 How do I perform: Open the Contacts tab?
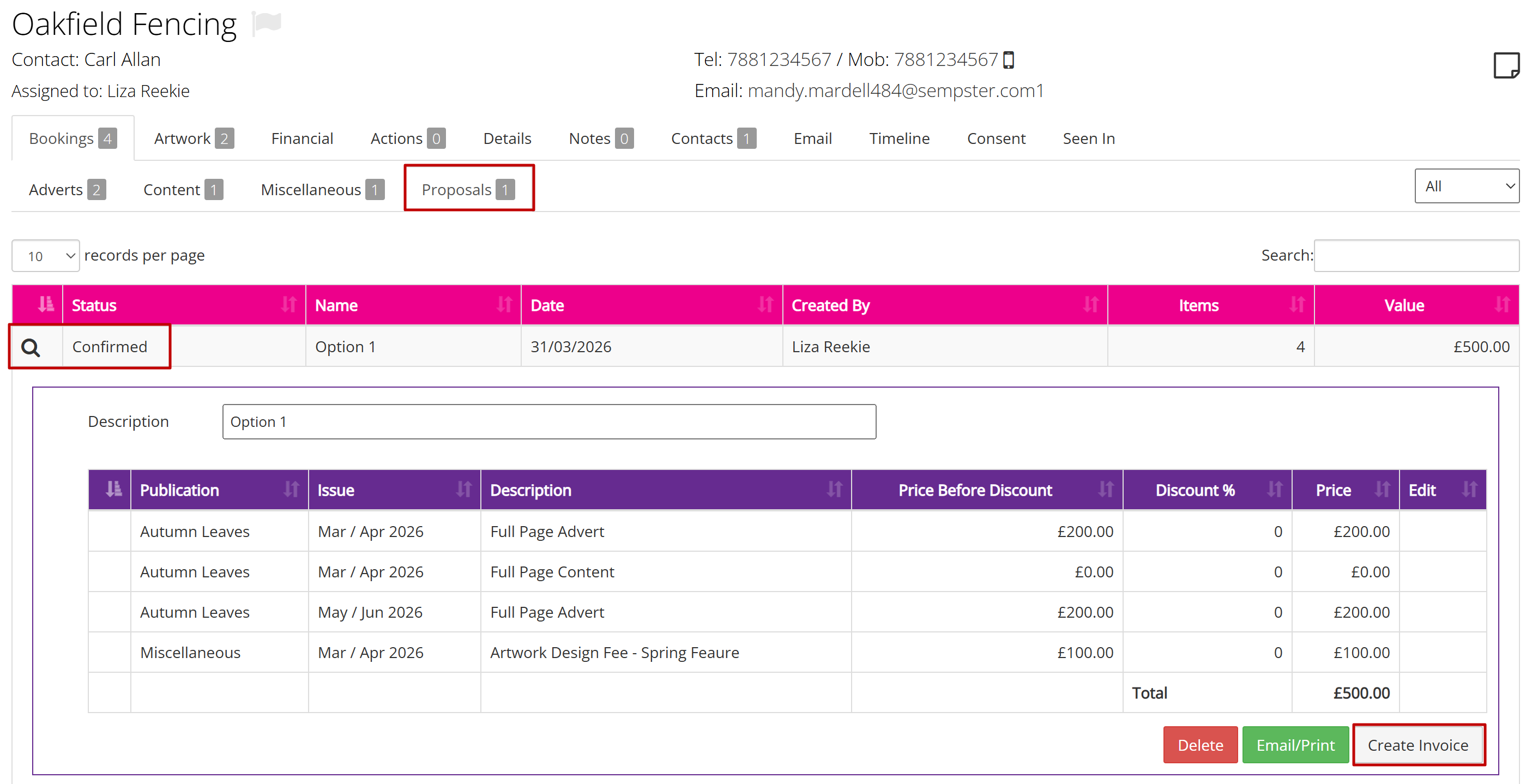click(714, 138)
